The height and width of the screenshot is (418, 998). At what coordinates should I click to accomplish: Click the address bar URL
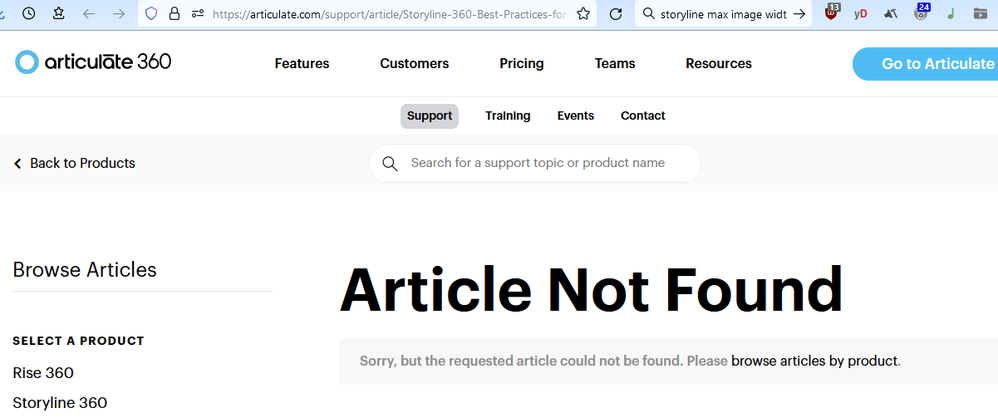click(x=391, y=13)
